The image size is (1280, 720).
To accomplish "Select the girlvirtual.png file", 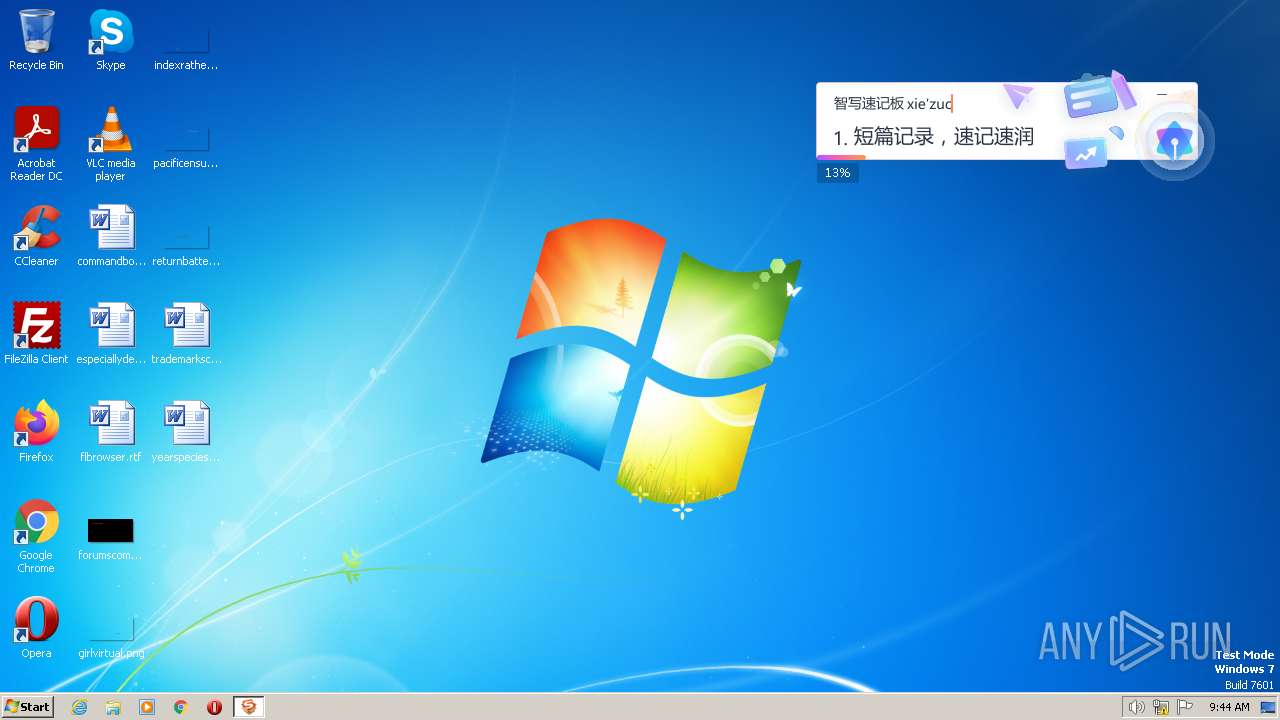I will point(111,636).
